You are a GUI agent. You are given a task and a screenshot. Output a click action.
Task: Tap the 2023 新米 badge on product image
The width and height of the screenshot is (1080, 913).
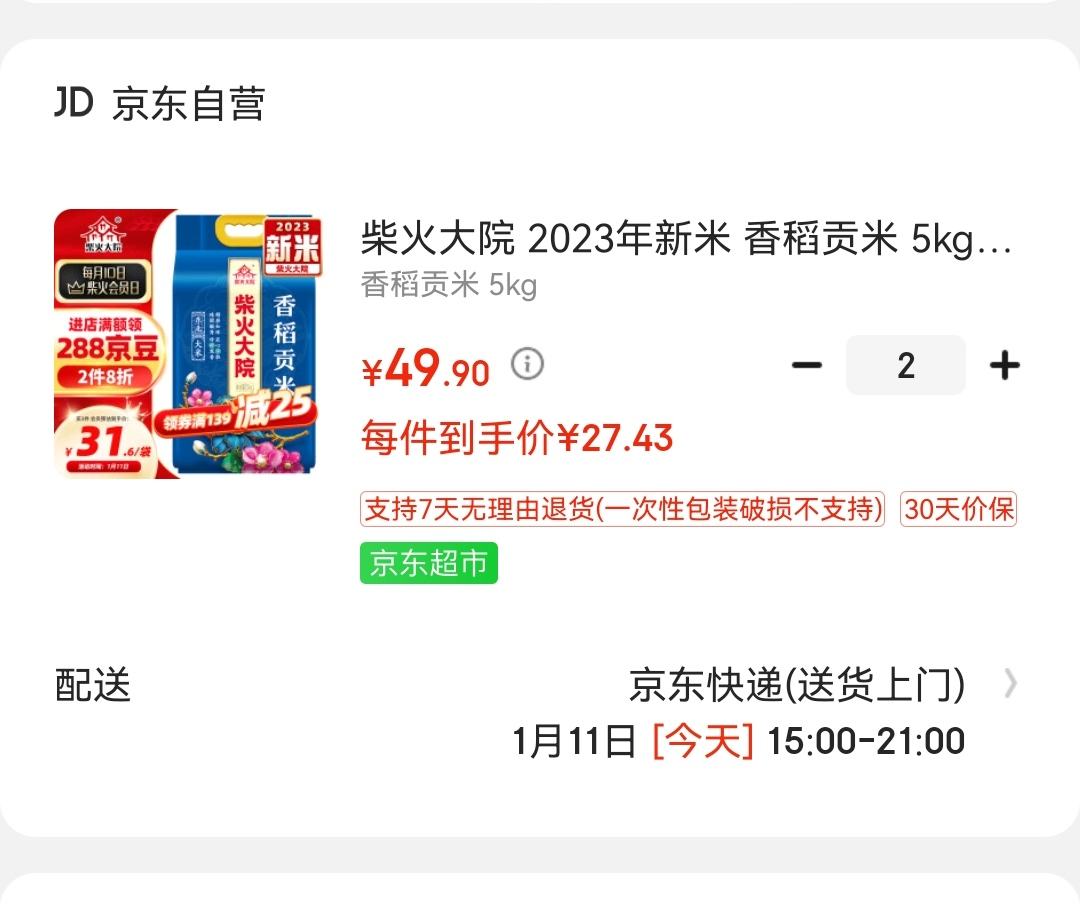(x=292, y=246)
